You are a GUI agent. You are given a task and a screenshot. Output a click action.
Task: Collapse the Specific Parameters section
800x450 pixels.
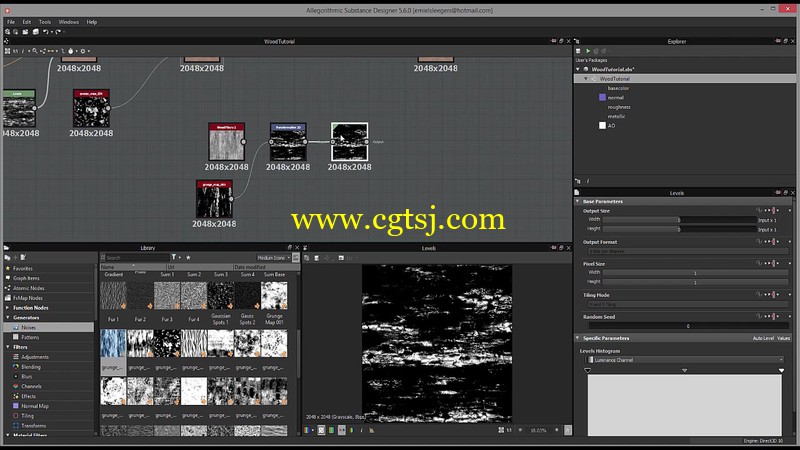[x=578, y=338]
